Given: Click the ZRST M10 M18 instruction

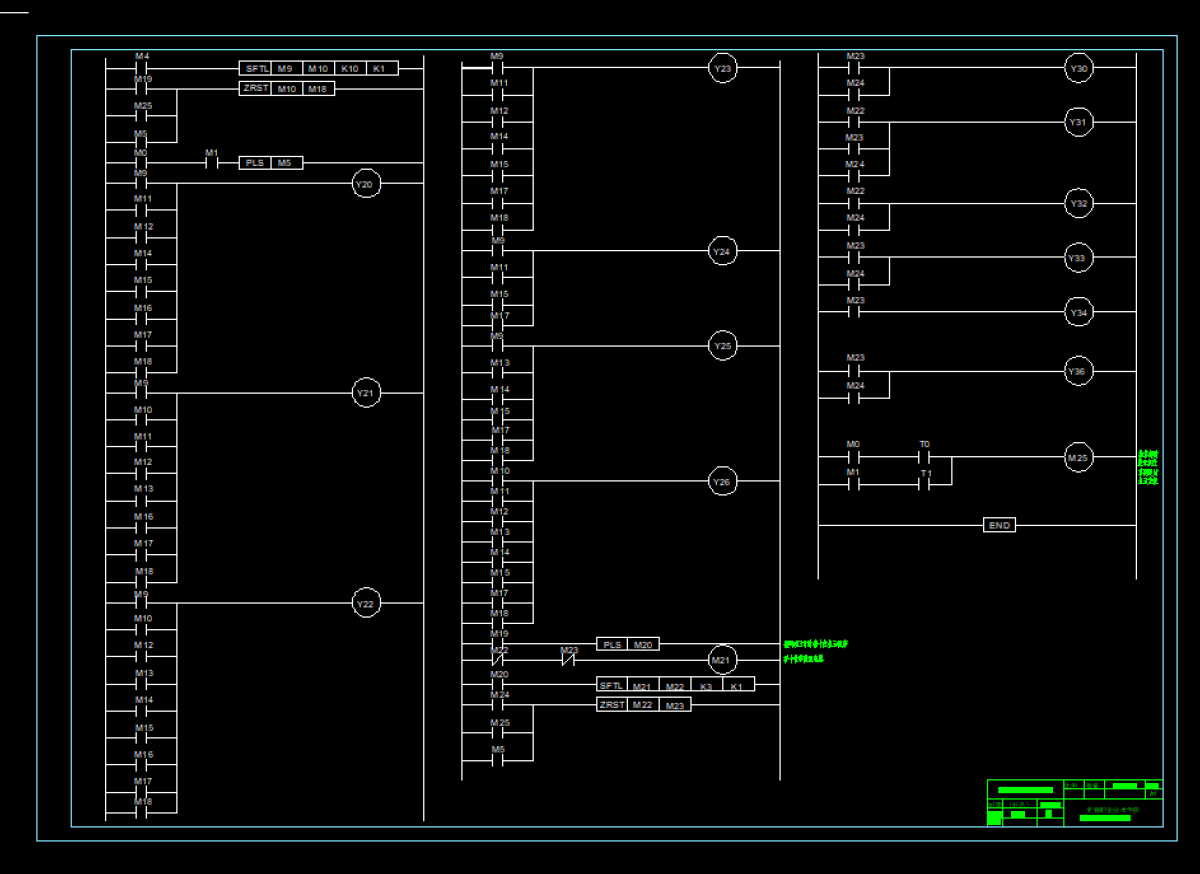Looking at the screenshot, I should click(x=287, y=89).
